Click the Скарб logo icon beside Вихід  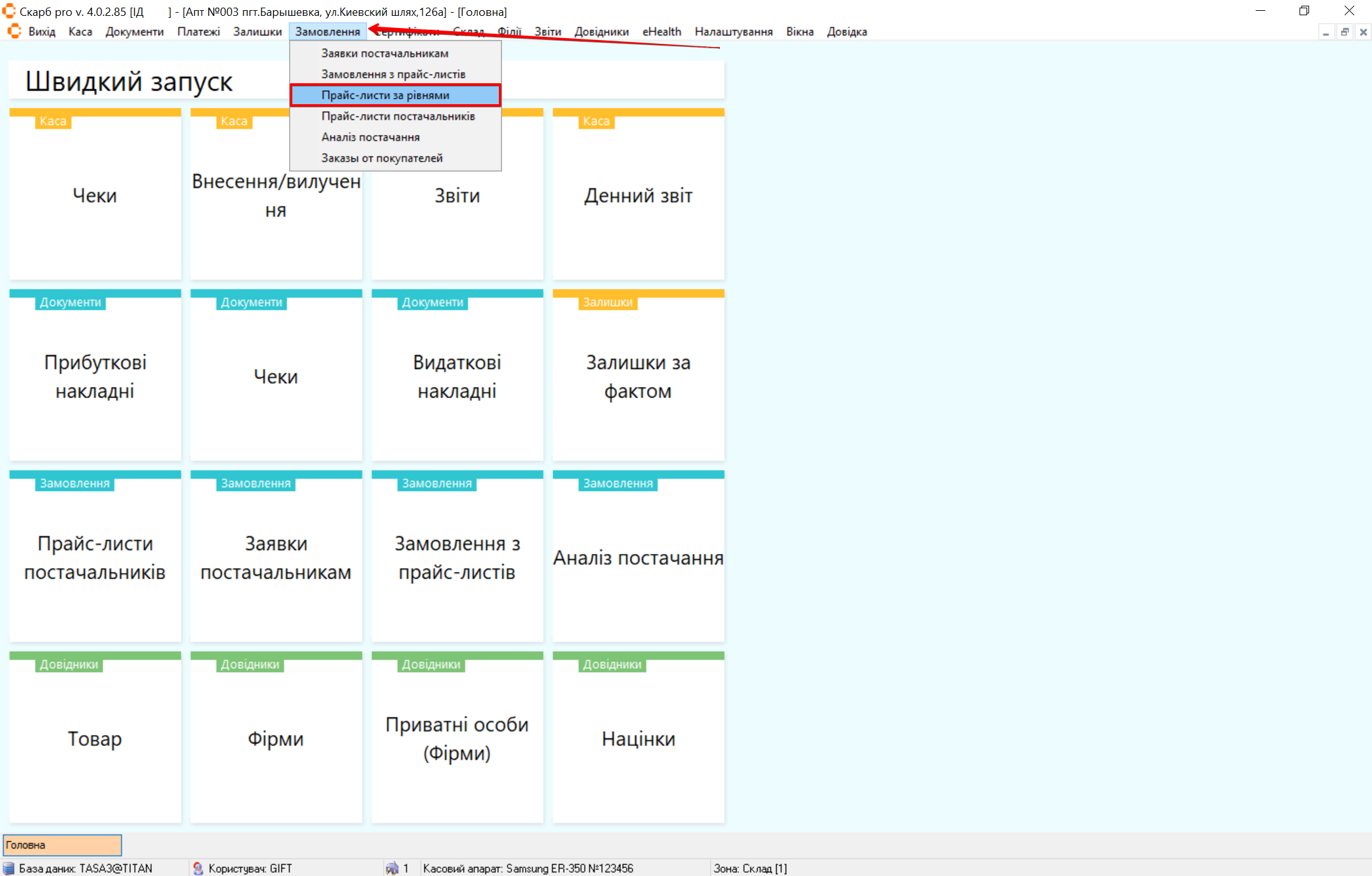coord(14,31)
